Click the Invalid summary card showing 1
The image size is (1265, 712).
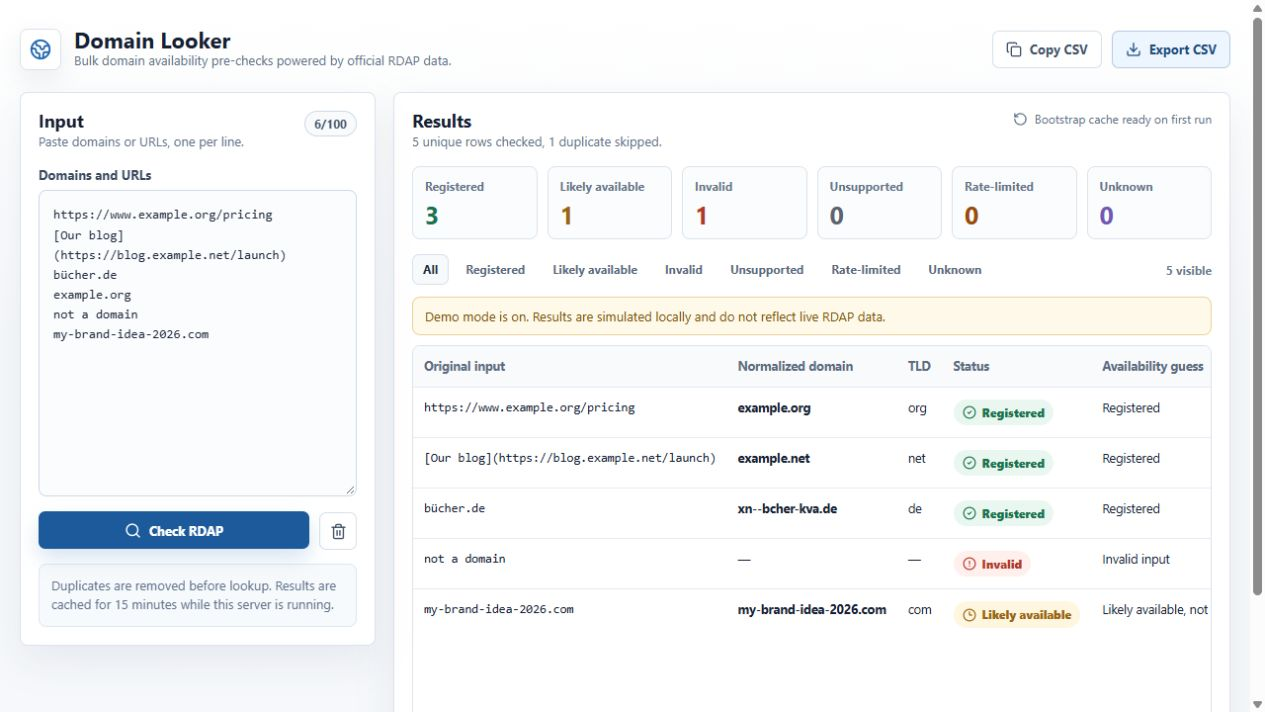coord(745,203)
